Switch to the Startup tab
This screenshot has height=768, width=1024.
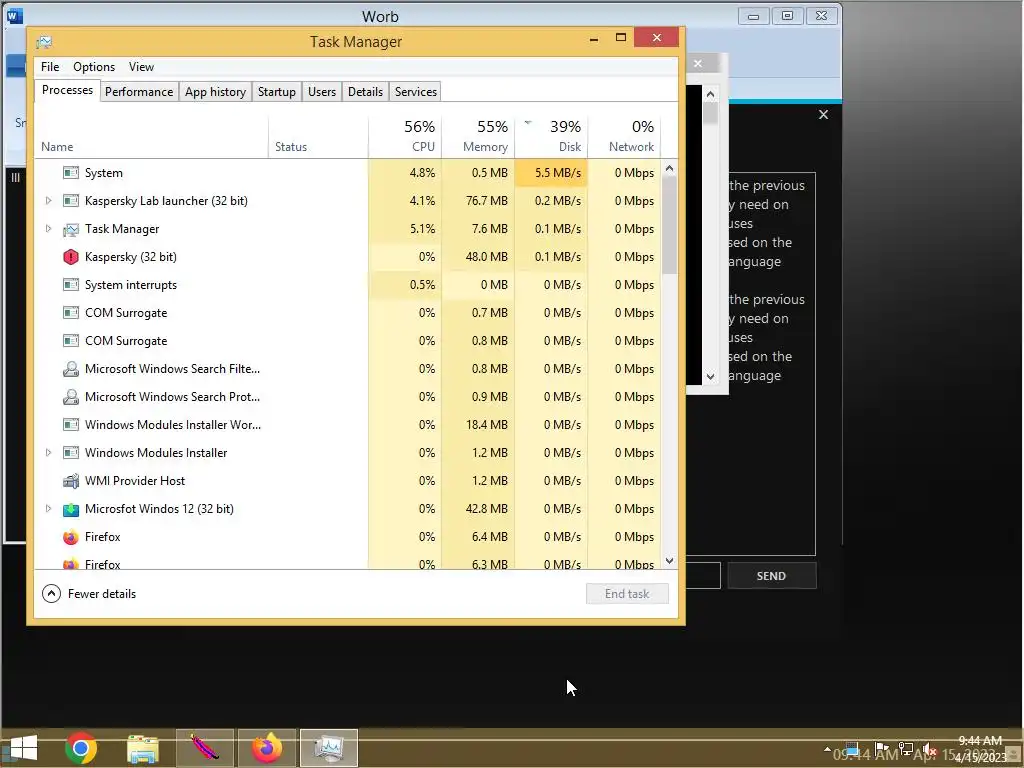point(277,92)
